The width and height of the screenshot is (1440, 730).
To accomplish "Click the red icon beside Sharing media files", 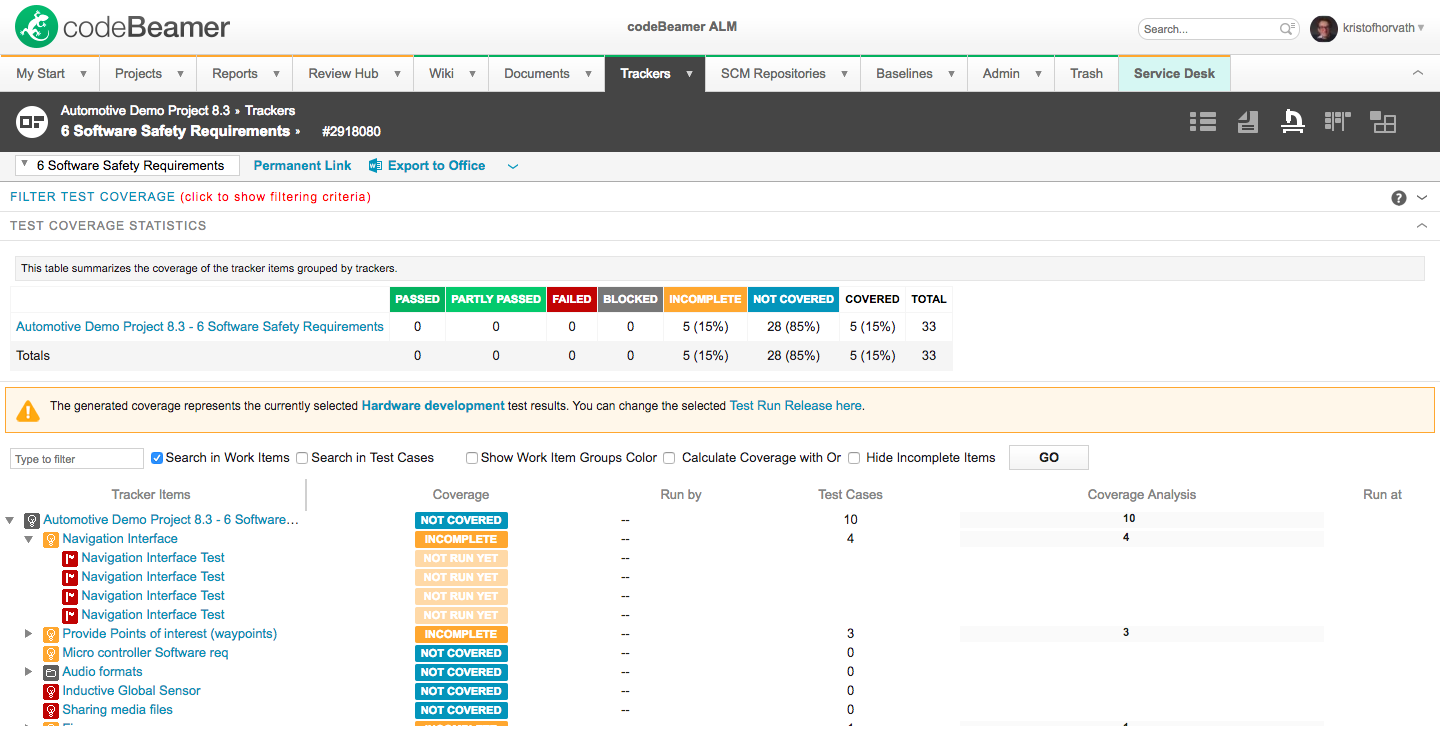I will point(51,710).
